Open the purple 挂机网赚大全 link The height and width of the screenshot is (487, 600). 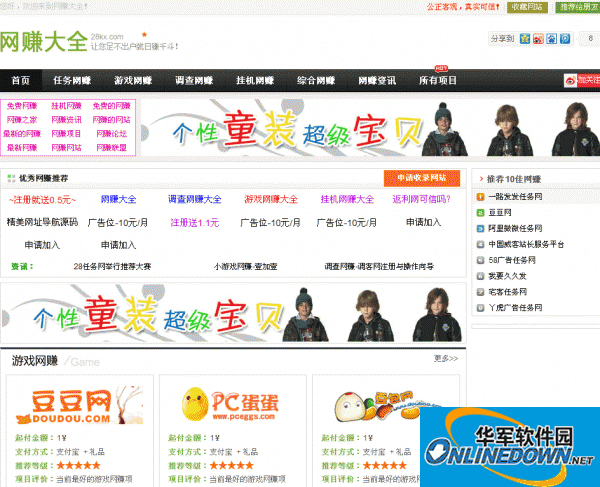coord(347,199)
